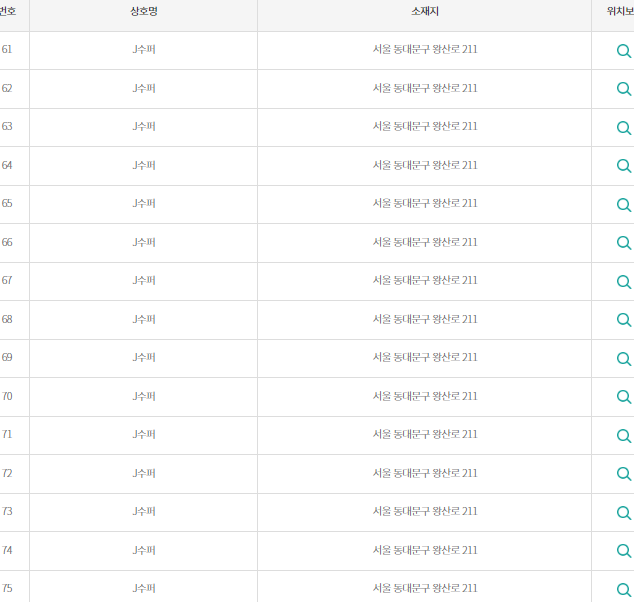
Task: Select J수퍼 store name in row 61
Action: click(144, 49)
